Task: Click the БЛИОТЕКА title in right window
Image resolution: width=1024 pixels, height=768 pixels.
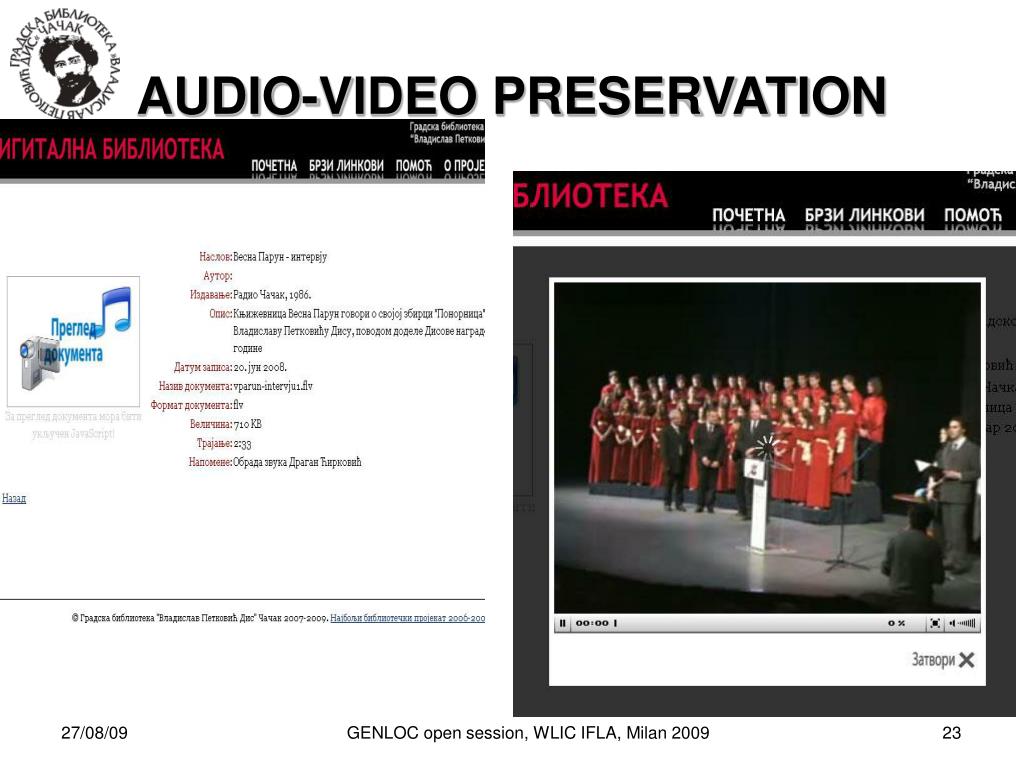Action: [591, 196]
